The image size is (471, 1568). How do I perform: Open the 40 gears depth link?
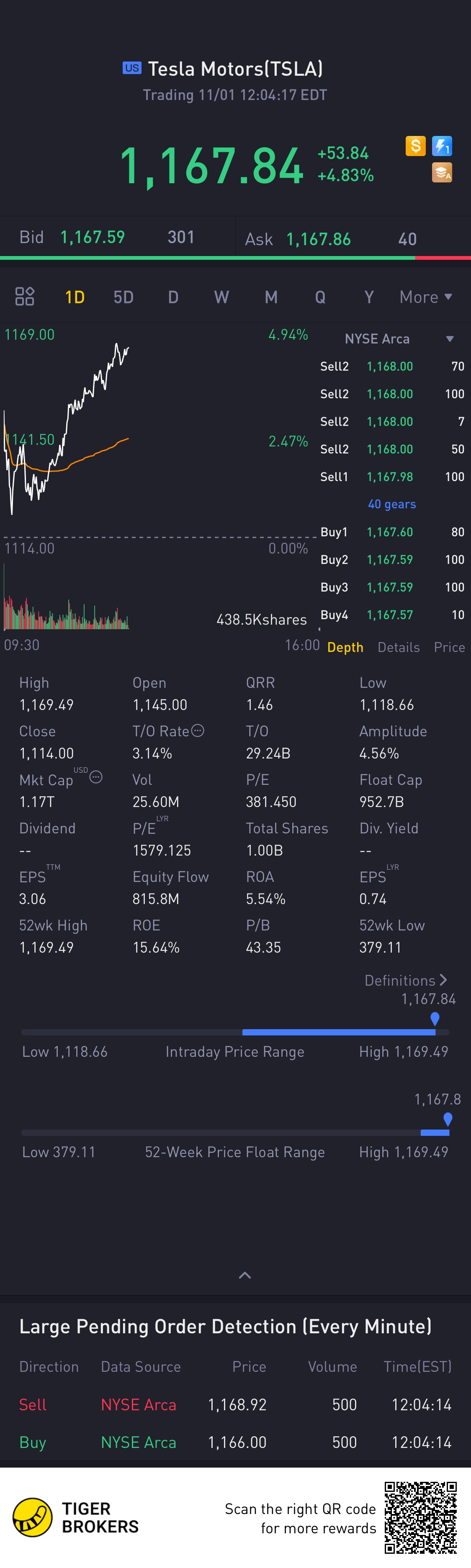point(392,504)
